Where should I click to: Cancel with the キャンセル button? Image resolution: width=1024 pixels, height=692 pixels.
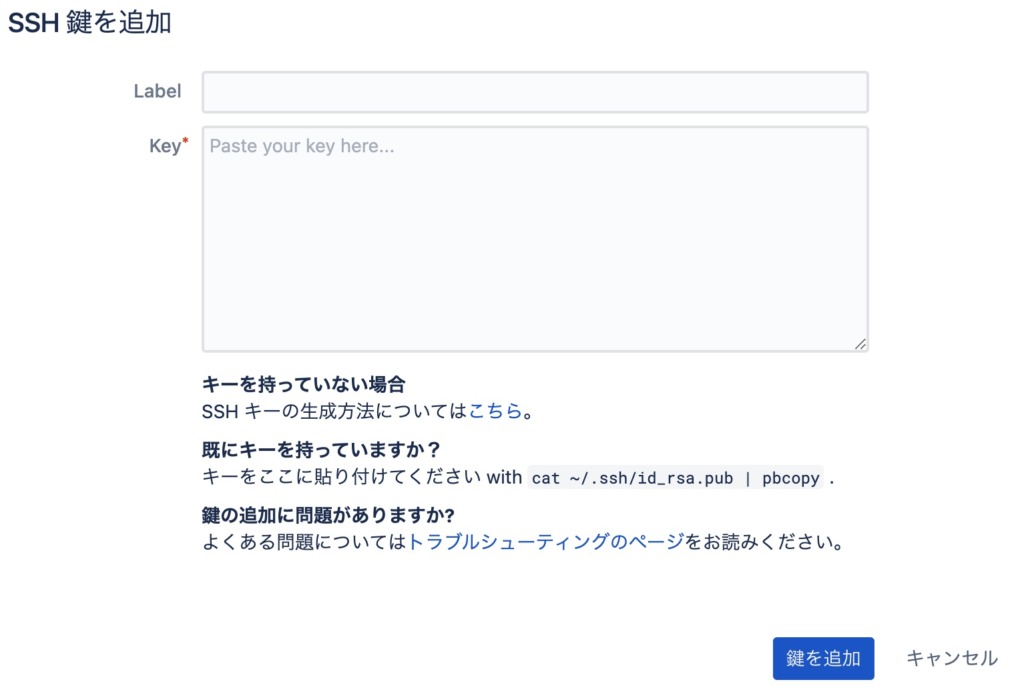point(952,658)
